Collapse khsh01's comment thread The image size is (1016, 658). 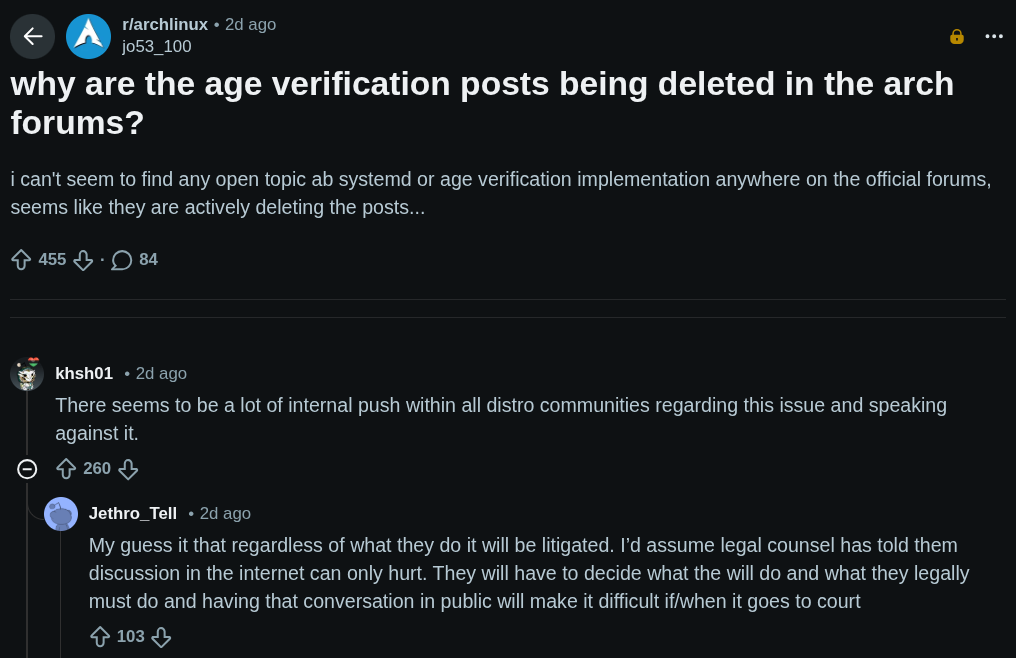pyautogui.click(x=27, y=467)
